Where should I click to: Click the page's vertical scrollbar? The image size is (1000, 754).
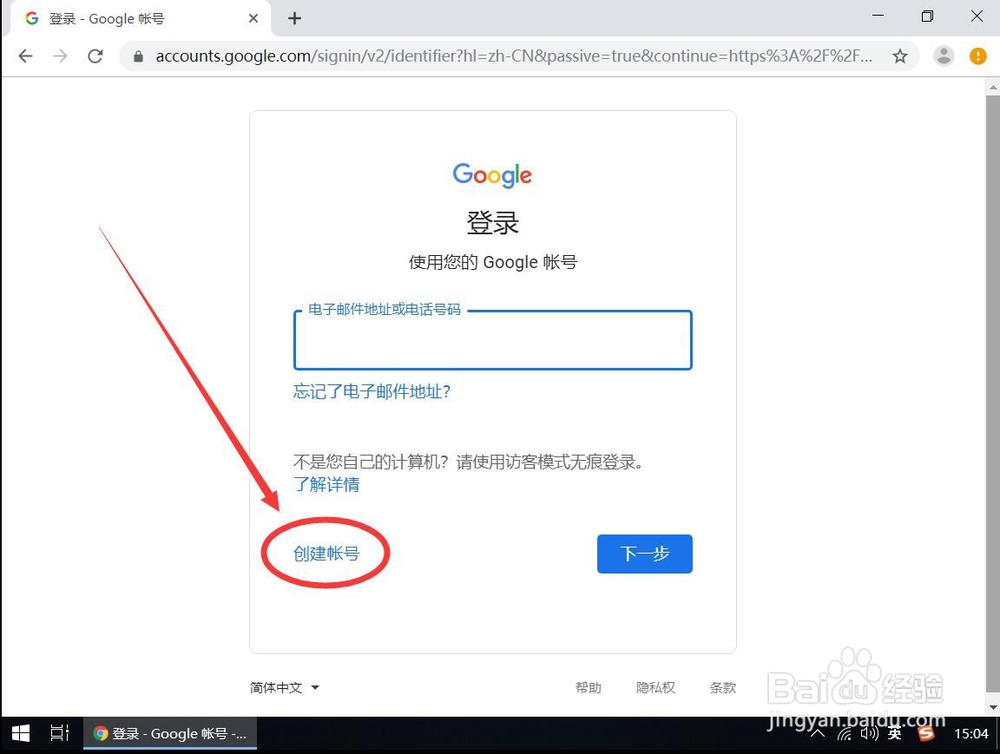992,392
